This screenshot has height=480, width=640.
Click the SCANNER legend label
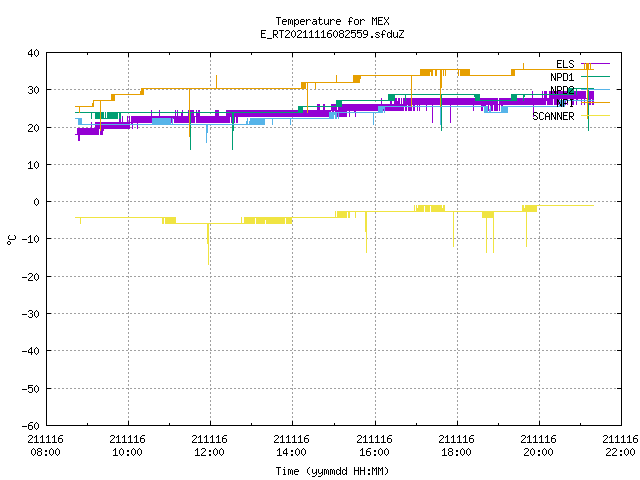[553, 116]
